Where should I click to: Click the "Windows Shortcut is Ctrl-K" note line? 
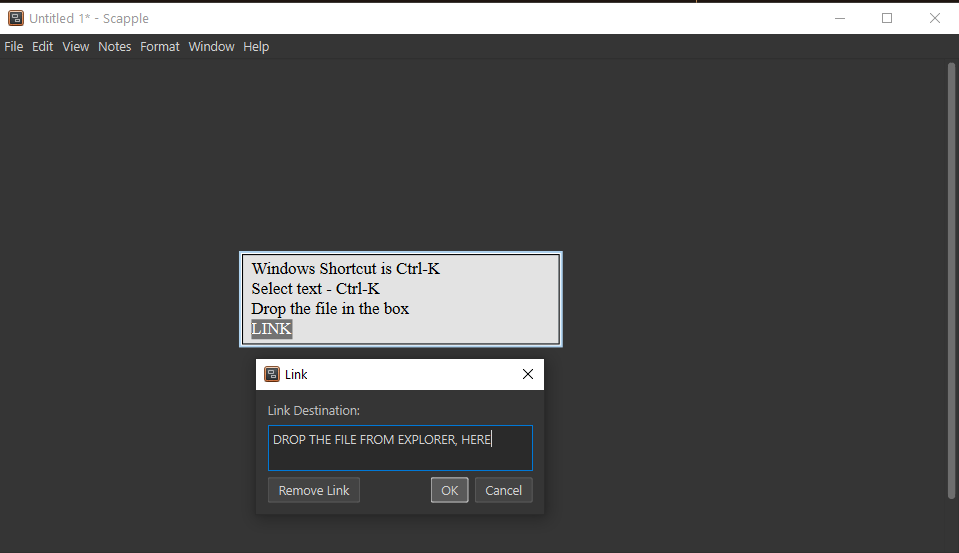346,269
